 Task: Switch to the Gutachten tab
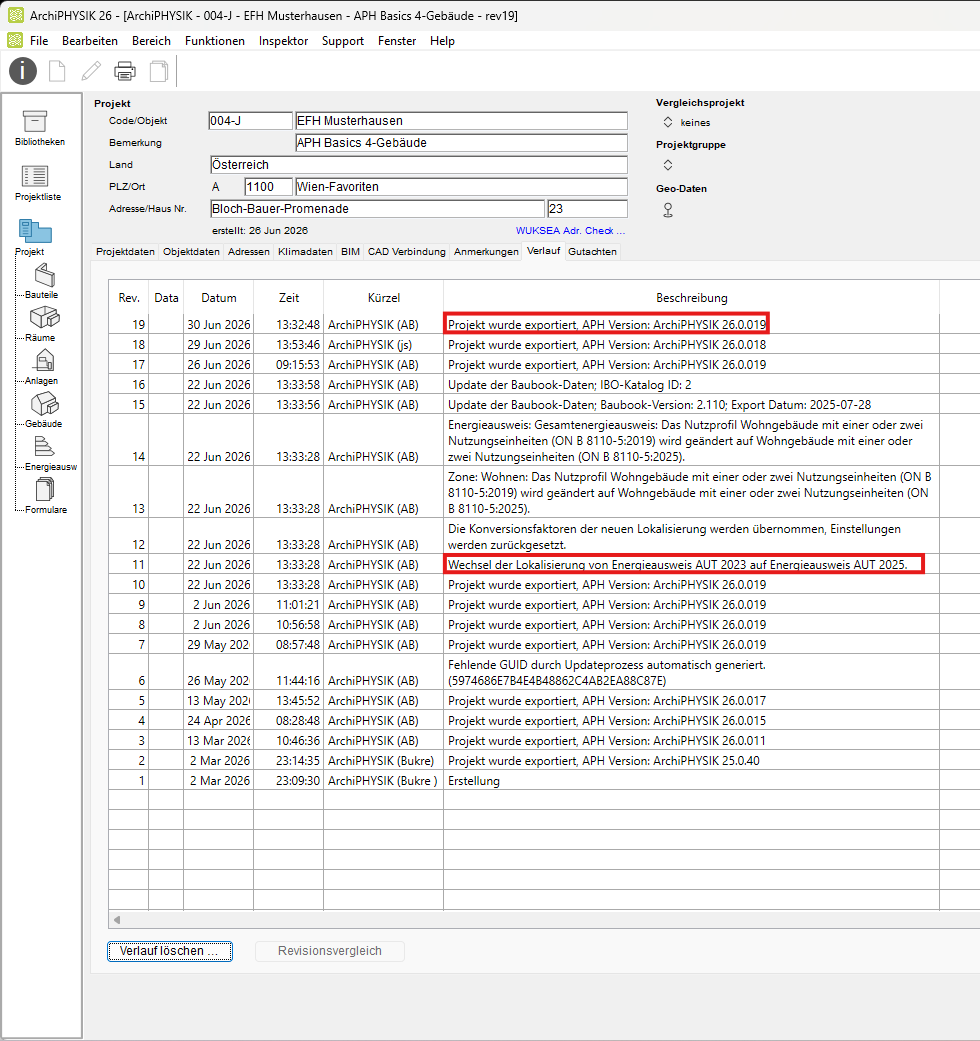[592, 252]
